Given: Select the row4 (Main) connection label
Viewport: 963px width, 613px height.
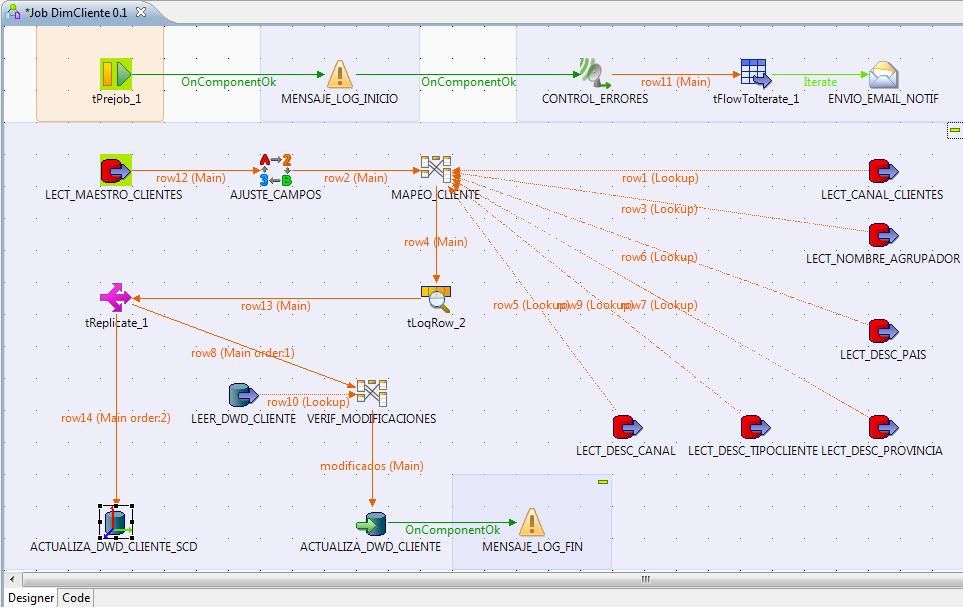Looking at the screenshot, I should (435, 242).
